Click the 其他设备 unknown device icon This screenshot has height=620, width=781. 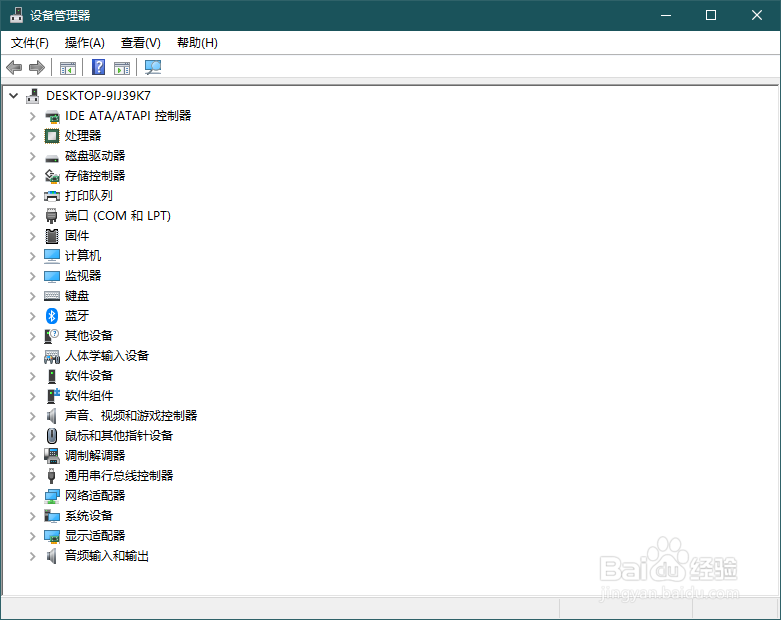(x=52, y=336)
